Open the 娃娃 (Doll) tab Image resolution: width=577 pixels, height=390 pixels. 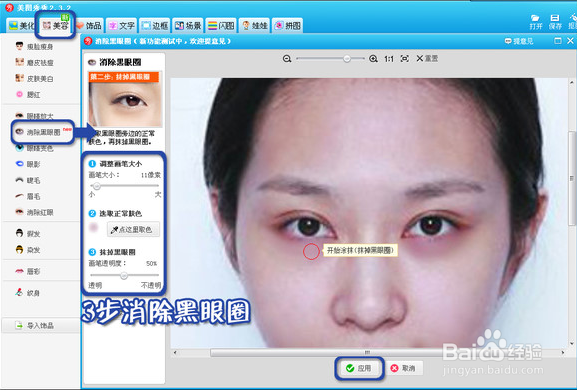coord(254,25)
